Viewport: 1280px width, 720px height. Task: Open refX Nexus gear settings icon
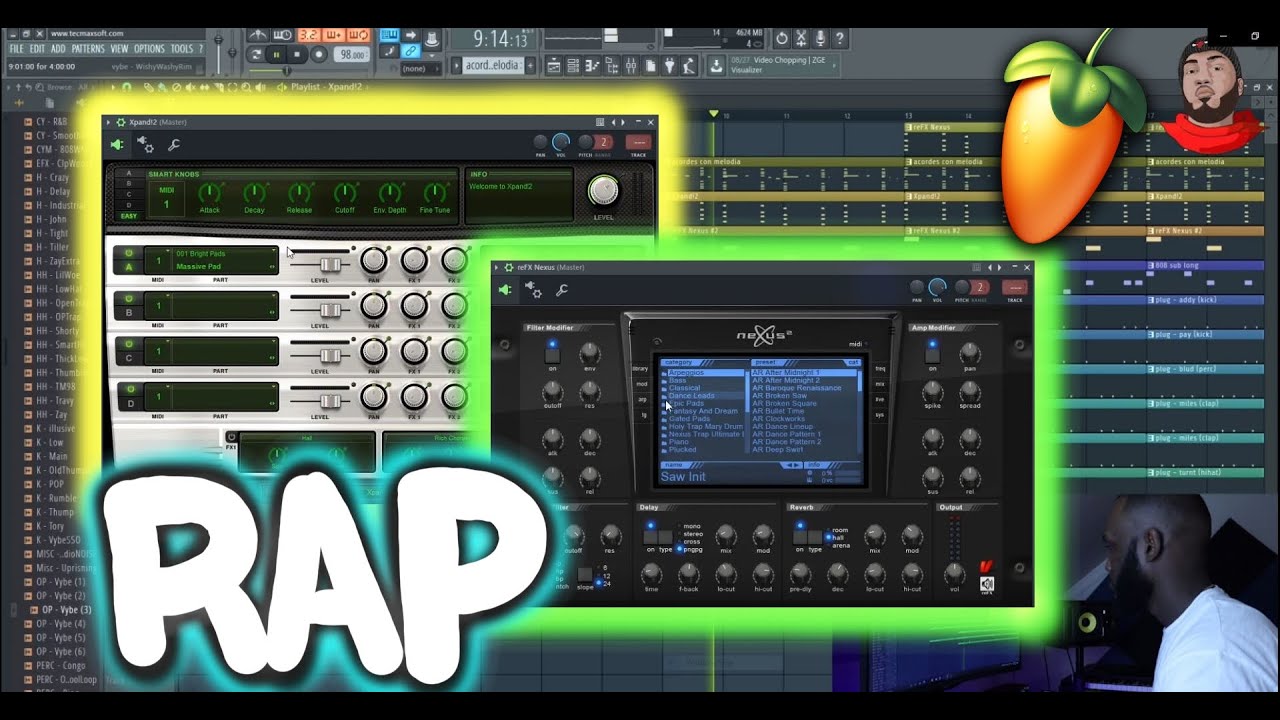pos(533,290)
